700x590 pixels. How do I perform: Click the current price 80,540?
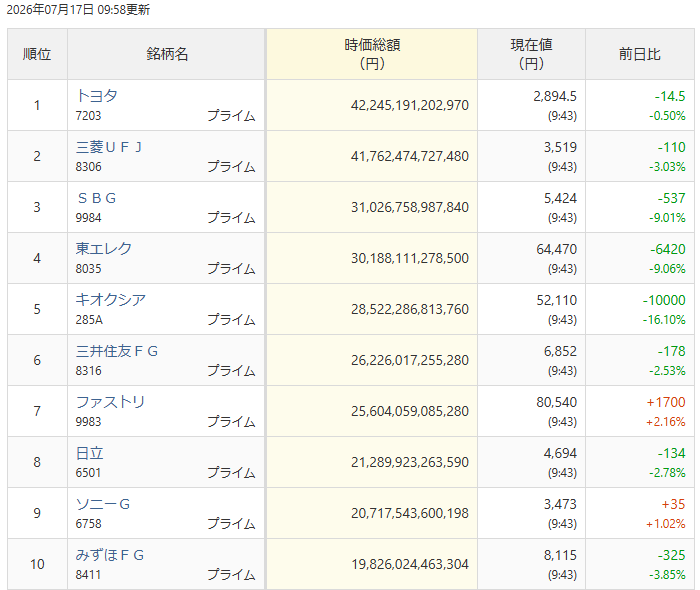(x=557, y=402)
